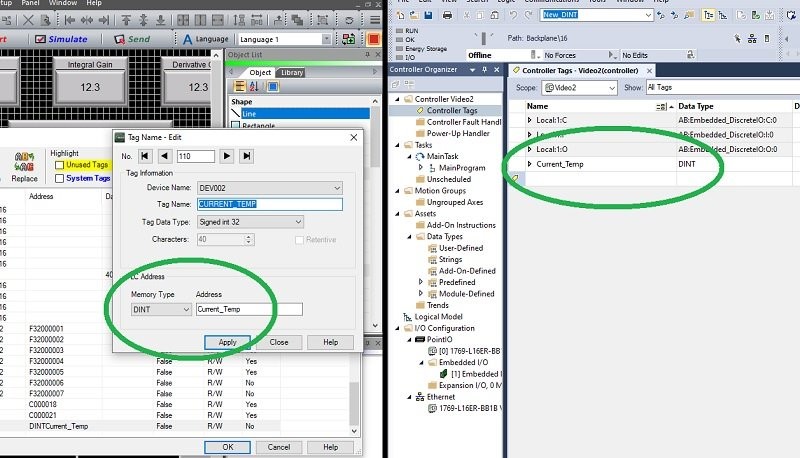Go to last tag record in the Tag Name dialog
The height and width of the screenshot is (458, 800).
click(x=246, y=156)
